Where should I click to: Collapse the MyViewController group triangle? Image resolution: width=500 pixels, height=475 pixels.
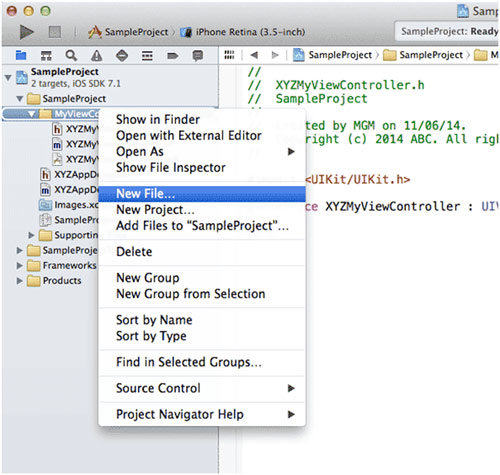point(31,114)
